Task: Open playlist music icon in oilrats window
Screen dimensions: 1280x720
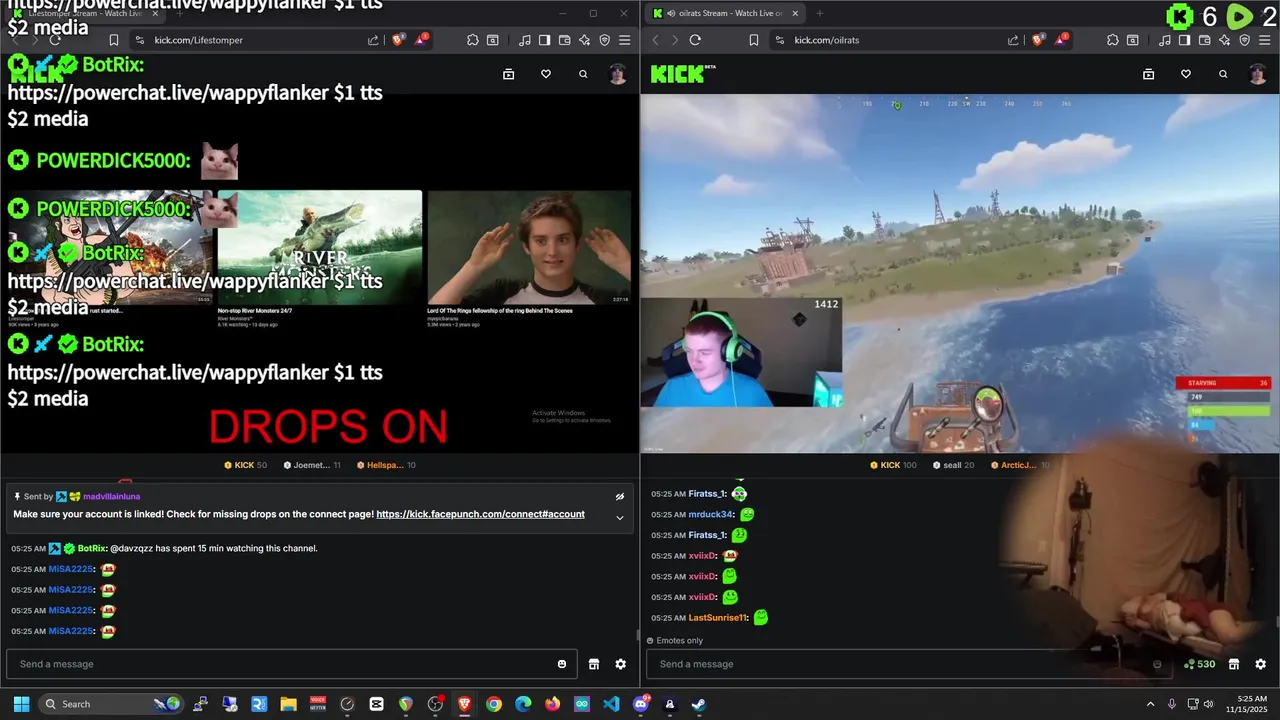Action: click(x=1165, y=40)
